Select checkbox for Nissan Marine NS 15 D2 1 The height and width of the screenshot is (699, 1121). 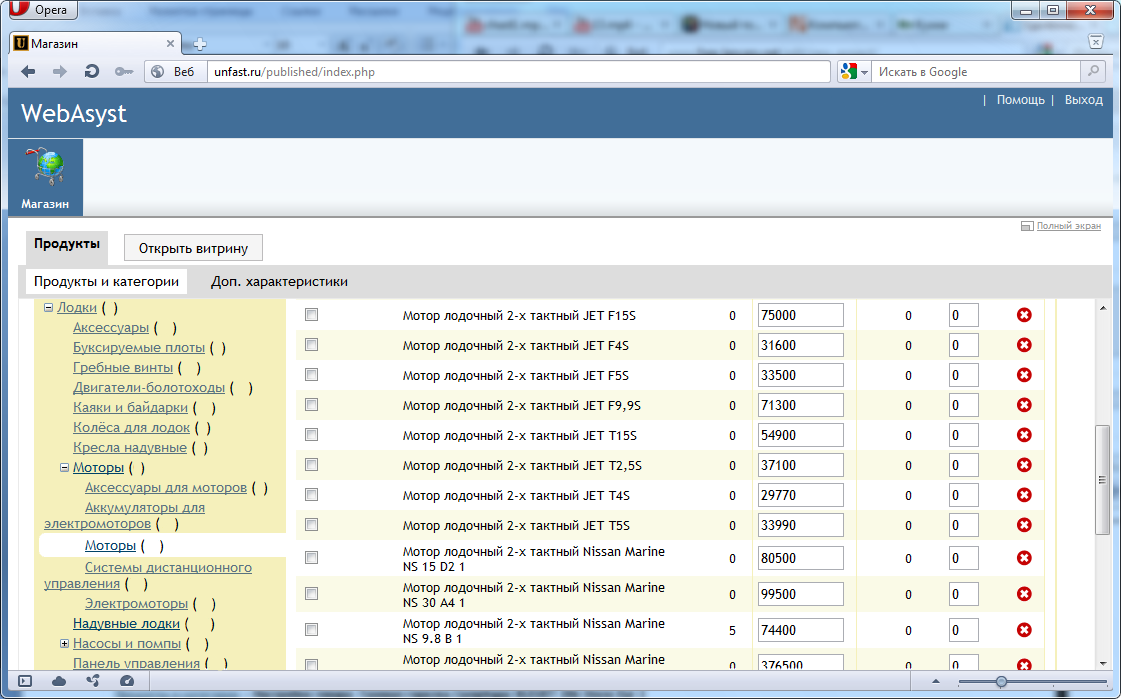[x=311, y=558]
